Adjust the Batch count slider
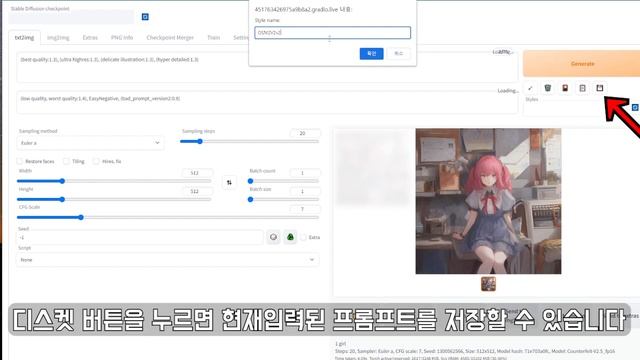The image size is (640, 360). [284, 181]
